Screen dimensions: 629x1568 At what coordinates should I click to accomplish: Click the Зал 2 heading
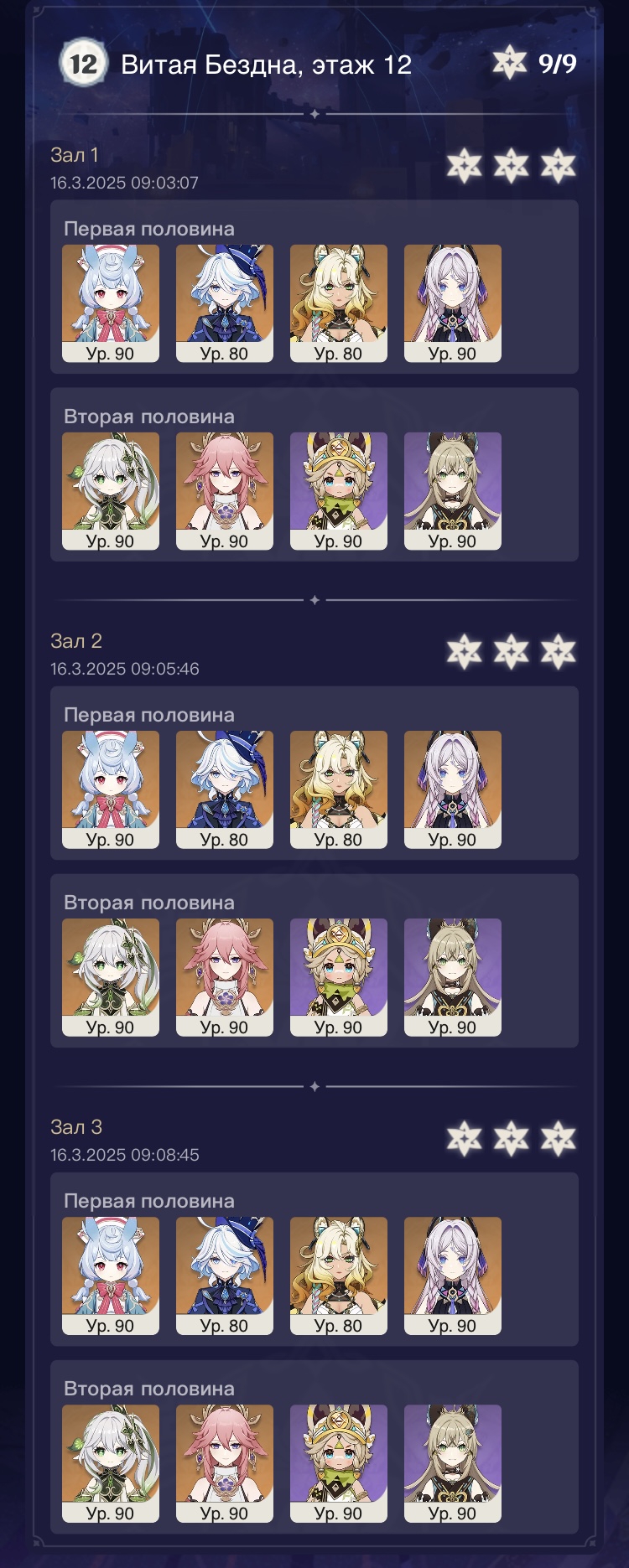(x=76, y=641)
